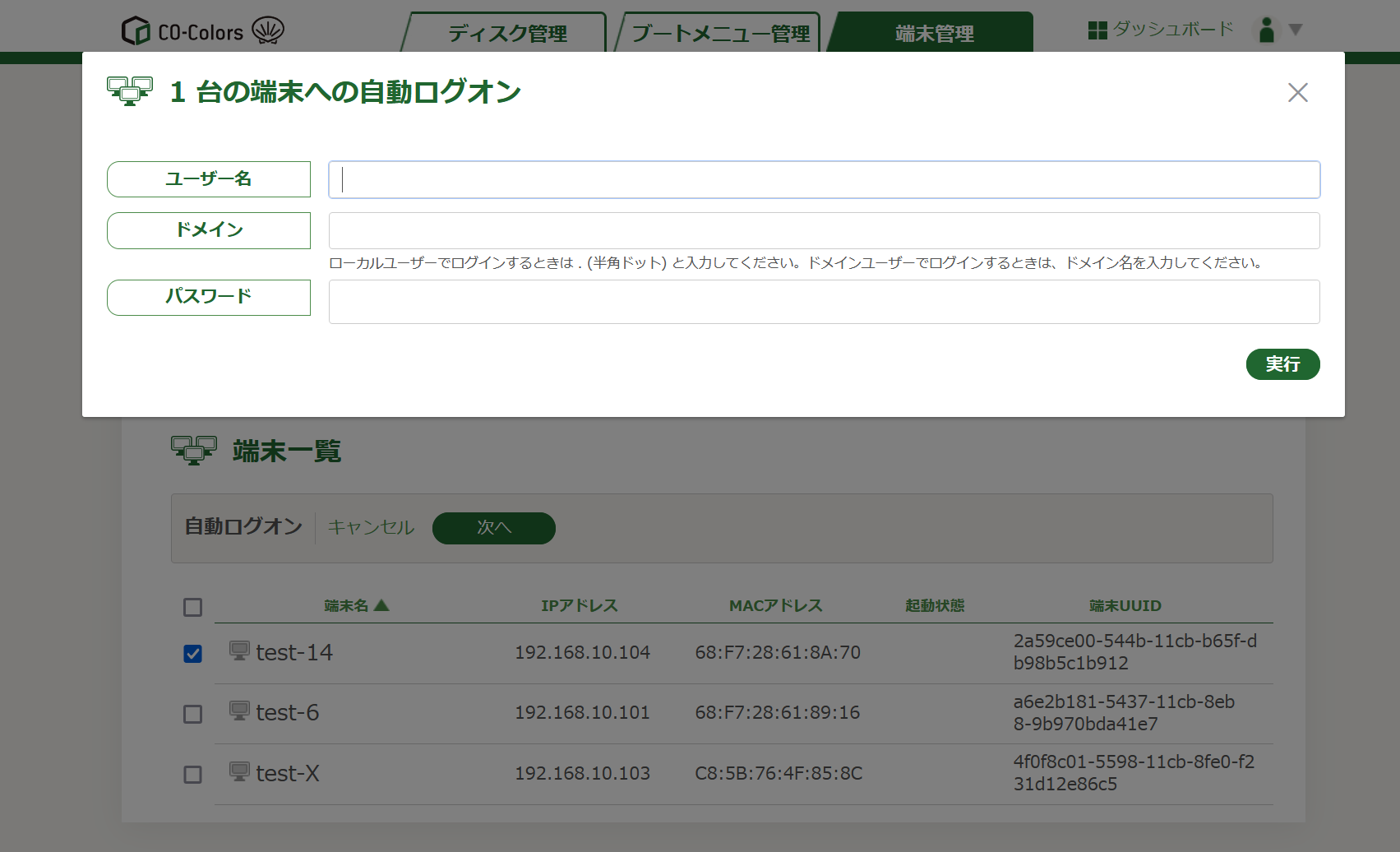Expand the user account dropdown arrow
Viewport: 1400px width, 852px height.
[x=1296, y=30]
